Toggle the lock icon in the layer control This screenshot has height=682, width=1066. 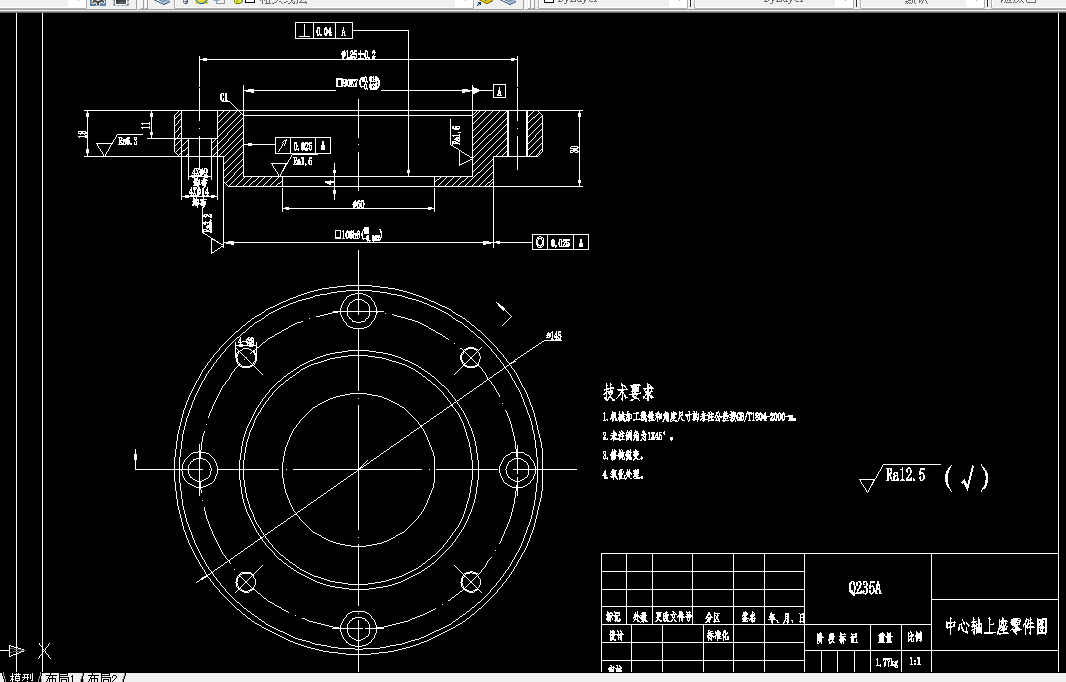pos(238,3)
